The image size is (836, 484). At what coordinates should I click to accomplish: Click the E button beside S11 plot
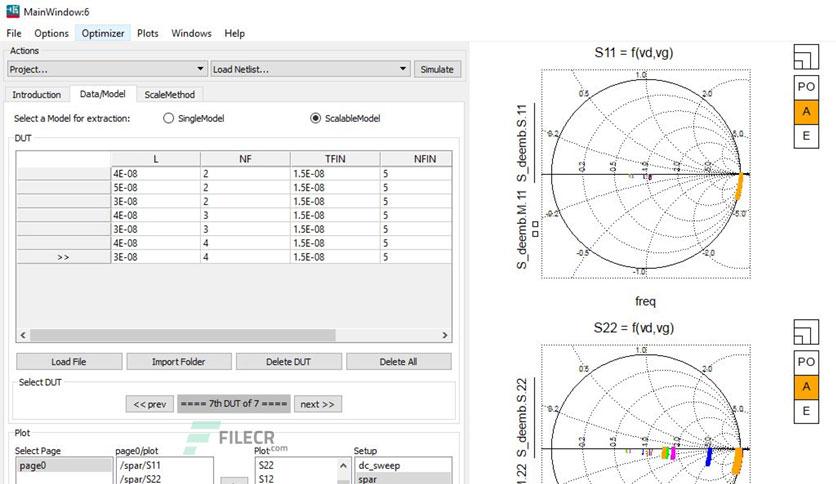(806, 136)
